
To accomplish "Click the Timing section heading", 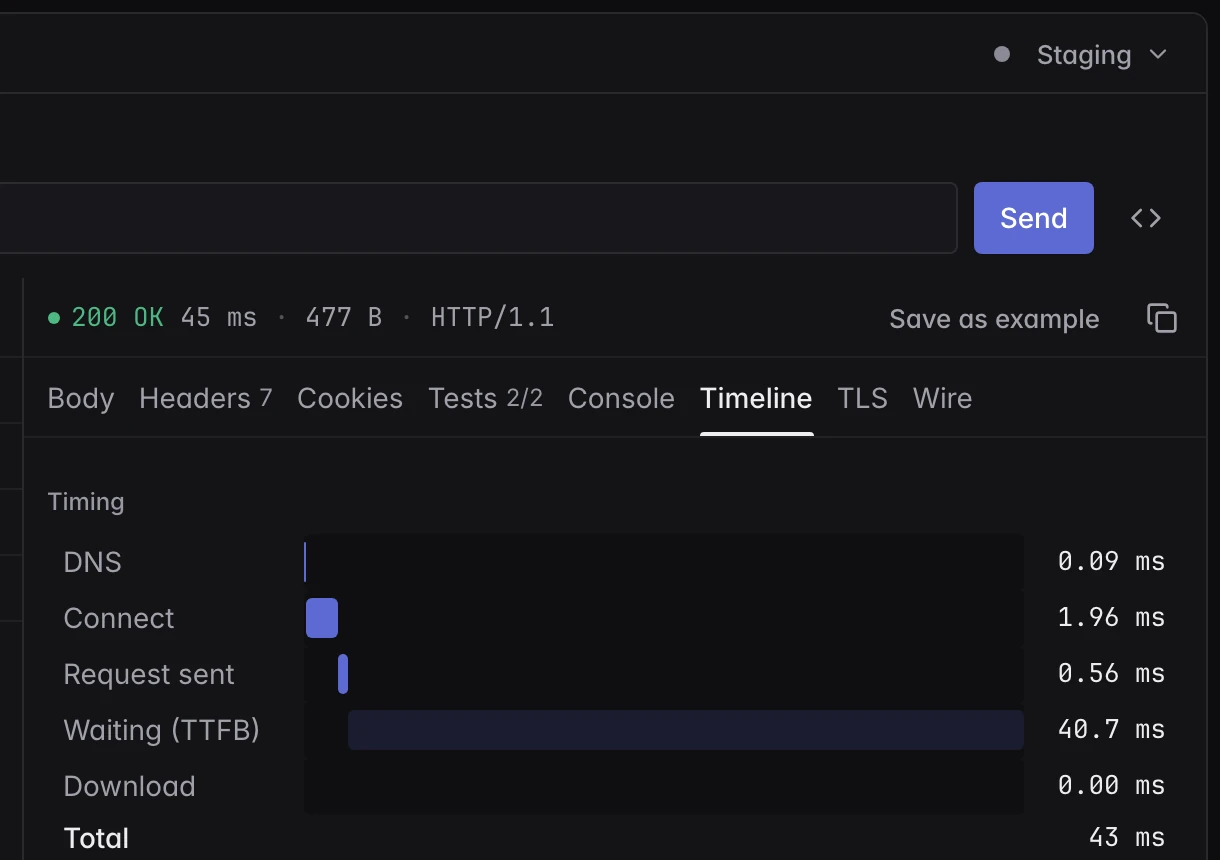I will coord(86,502).
